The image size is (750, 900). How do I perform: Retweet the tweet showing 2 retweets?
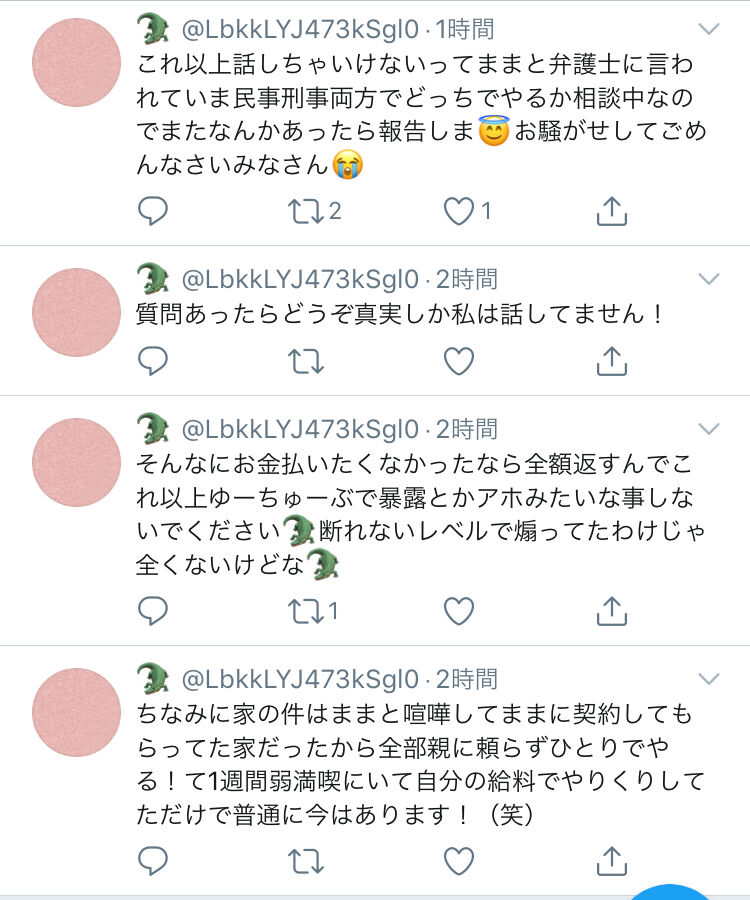tap(306, 211)
